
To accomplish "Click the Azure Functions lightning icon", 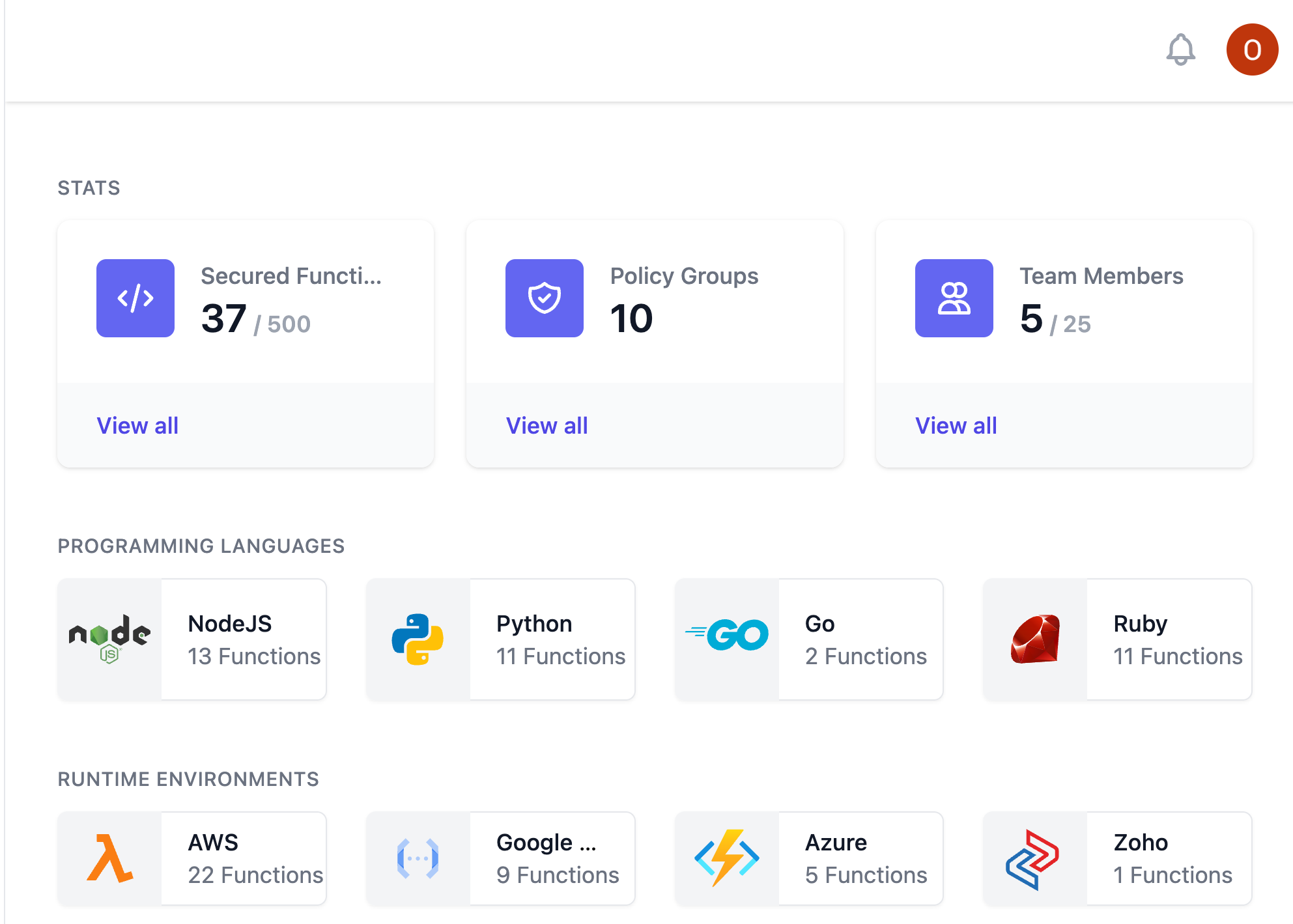I will click(726, 858).
